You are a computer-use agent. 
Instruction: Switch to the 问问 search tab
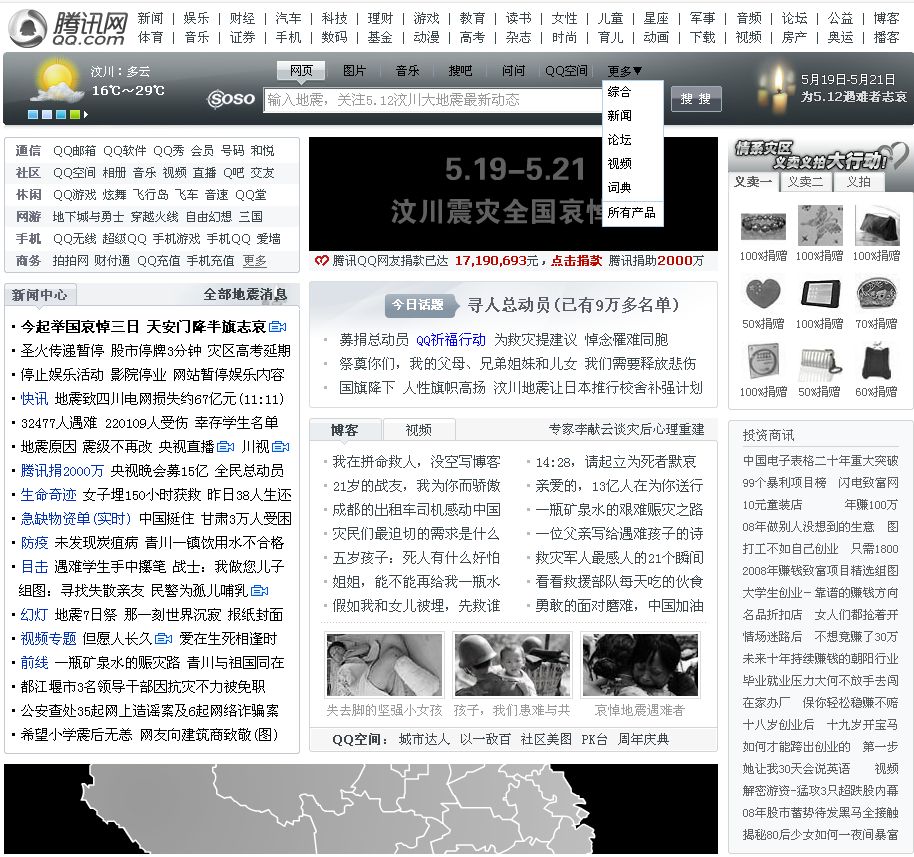pyautogui.click(x=513, y=71)
